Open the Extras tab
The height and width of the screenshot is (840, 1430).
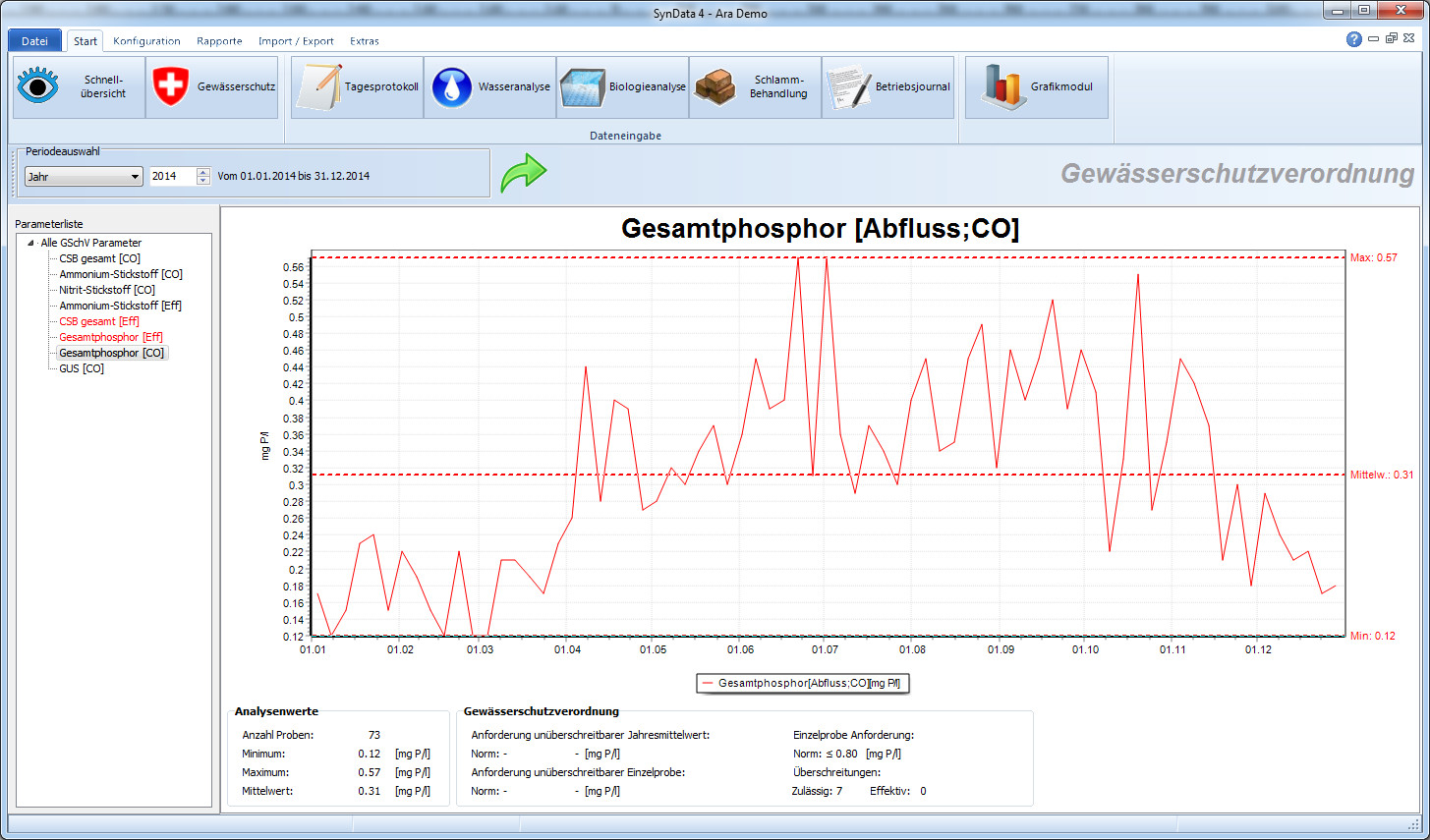(365, 41)
